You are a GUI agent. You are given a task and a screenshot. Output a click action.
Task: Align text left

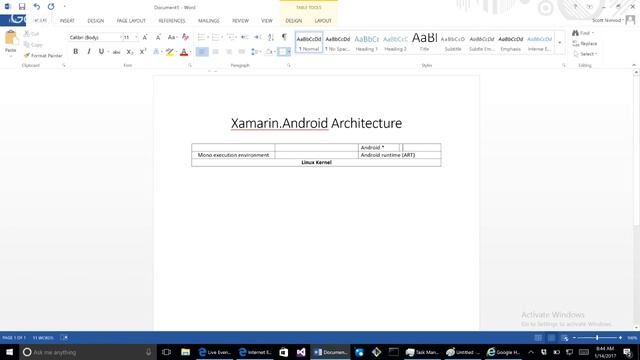pos(202,52)
